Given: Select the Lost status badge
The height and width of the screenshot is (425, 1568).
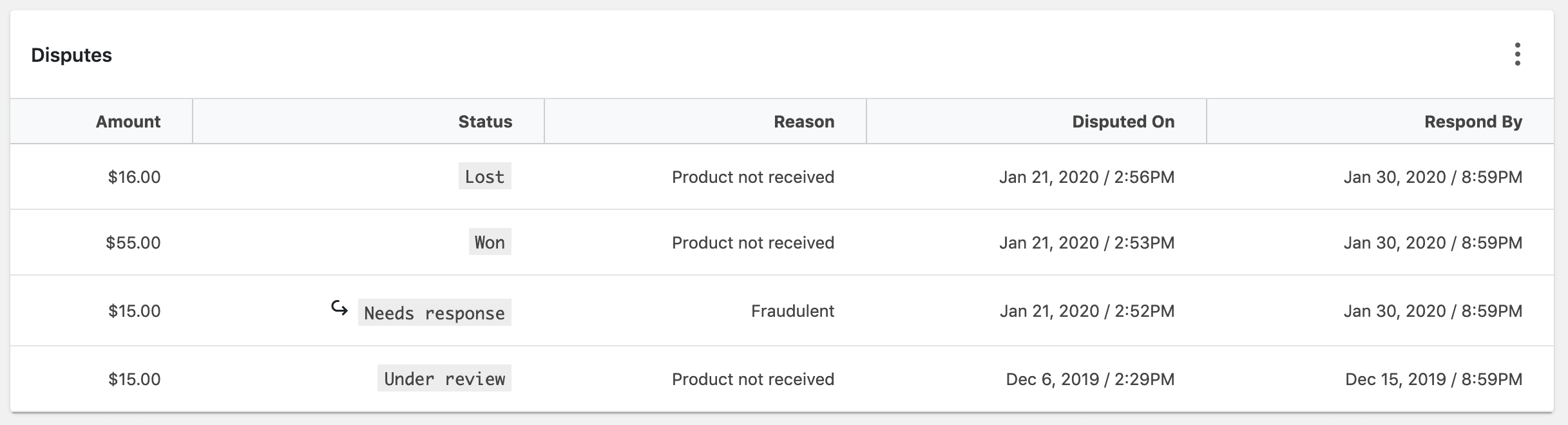Looking at the screenshot, I should (x=484, y=176).
